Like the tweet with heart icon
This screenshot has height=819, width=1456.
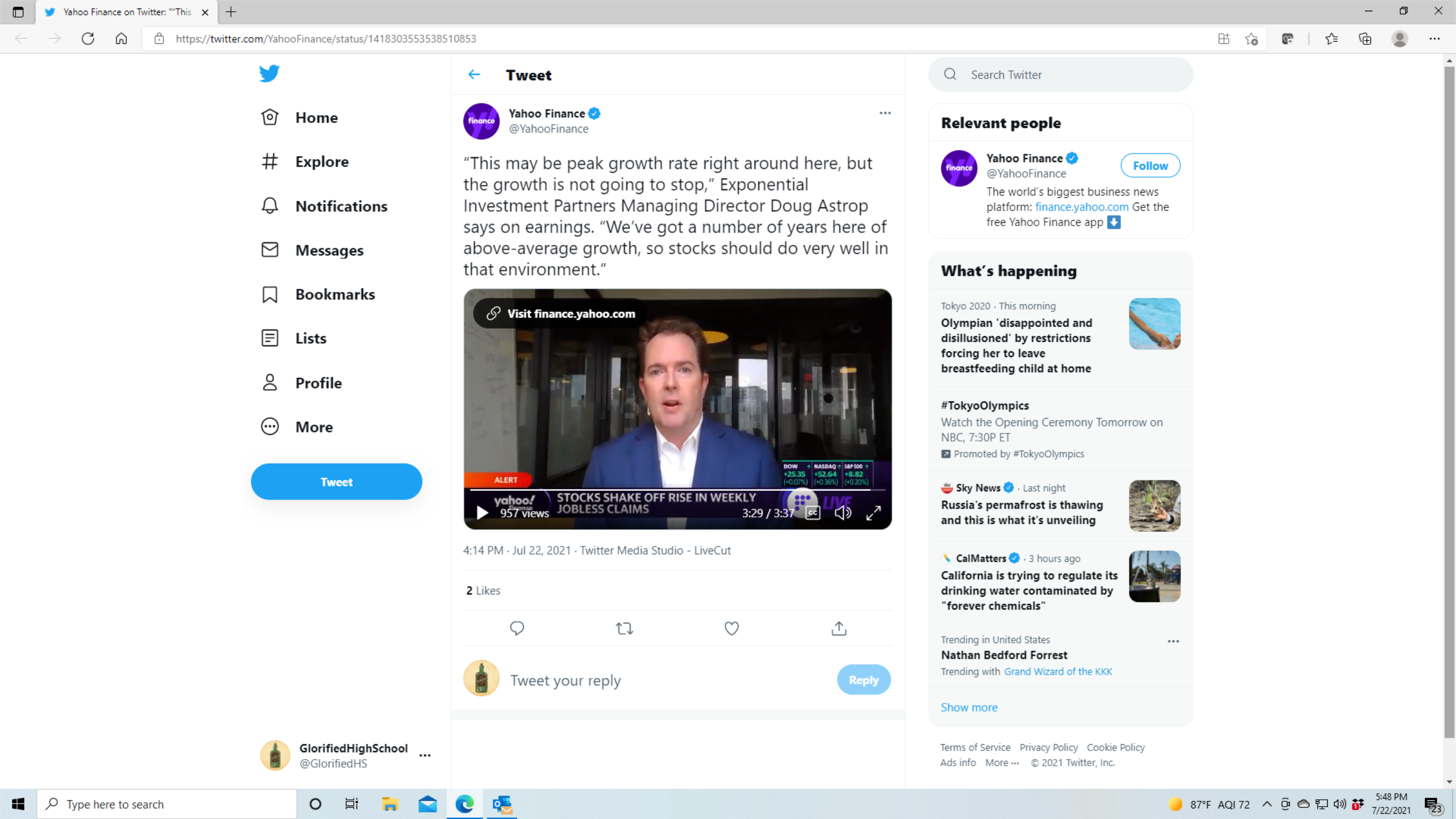731,629
